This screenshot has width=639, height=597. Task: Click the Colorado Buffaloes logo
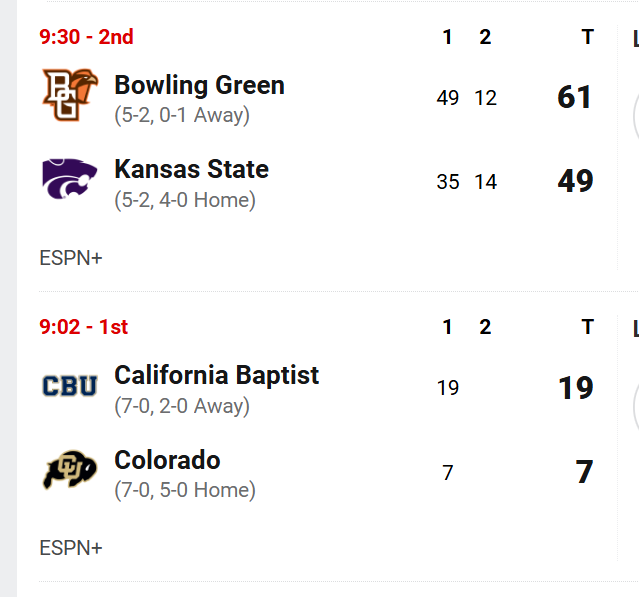click(x=70, y=470)
